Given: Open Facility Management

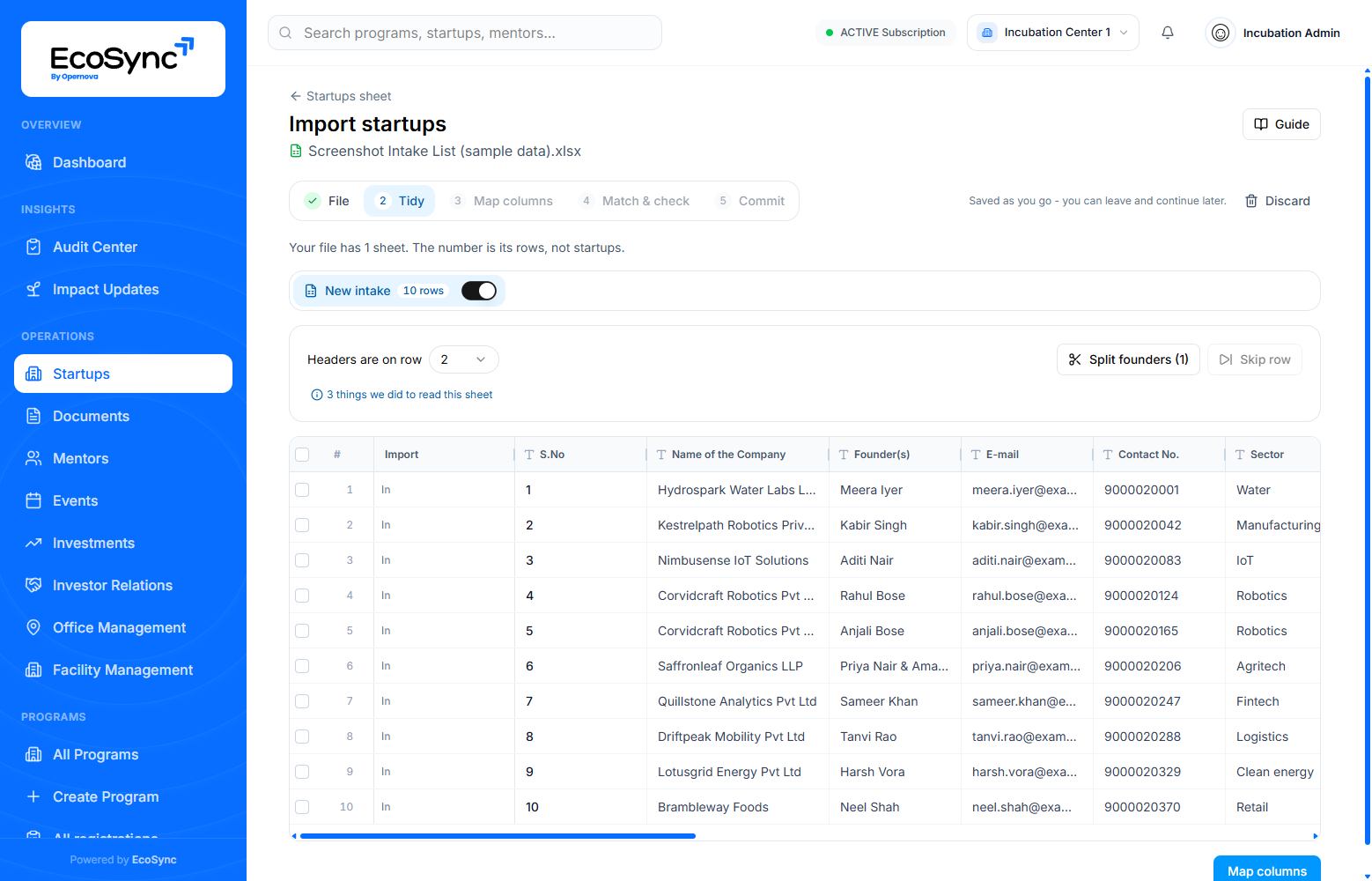Looking at the screenshot, I should pos(123,670).
